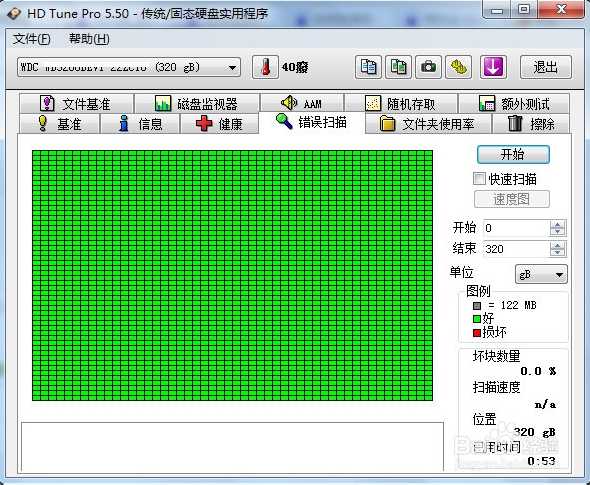The image size is (590, 485).
Task: Switch to the 信息 tab
Action: click(140, 124)
